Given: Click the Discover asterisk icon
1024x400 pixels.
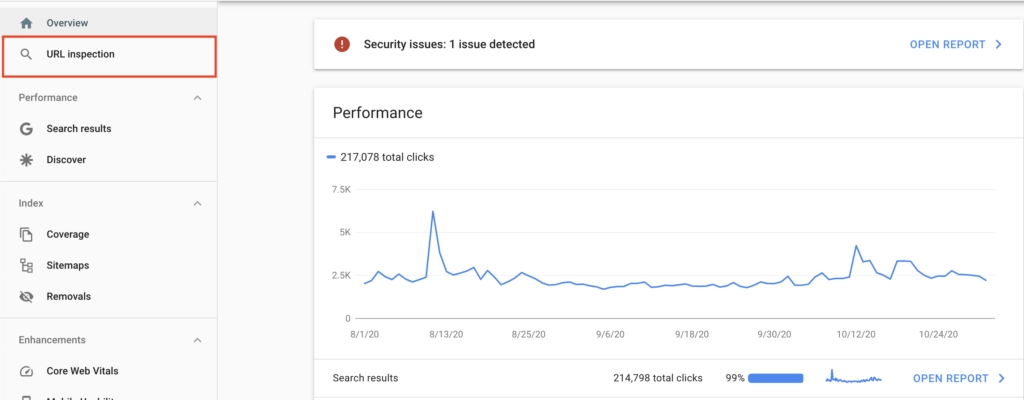Looking at the screenshot, I should click(27, 160).
